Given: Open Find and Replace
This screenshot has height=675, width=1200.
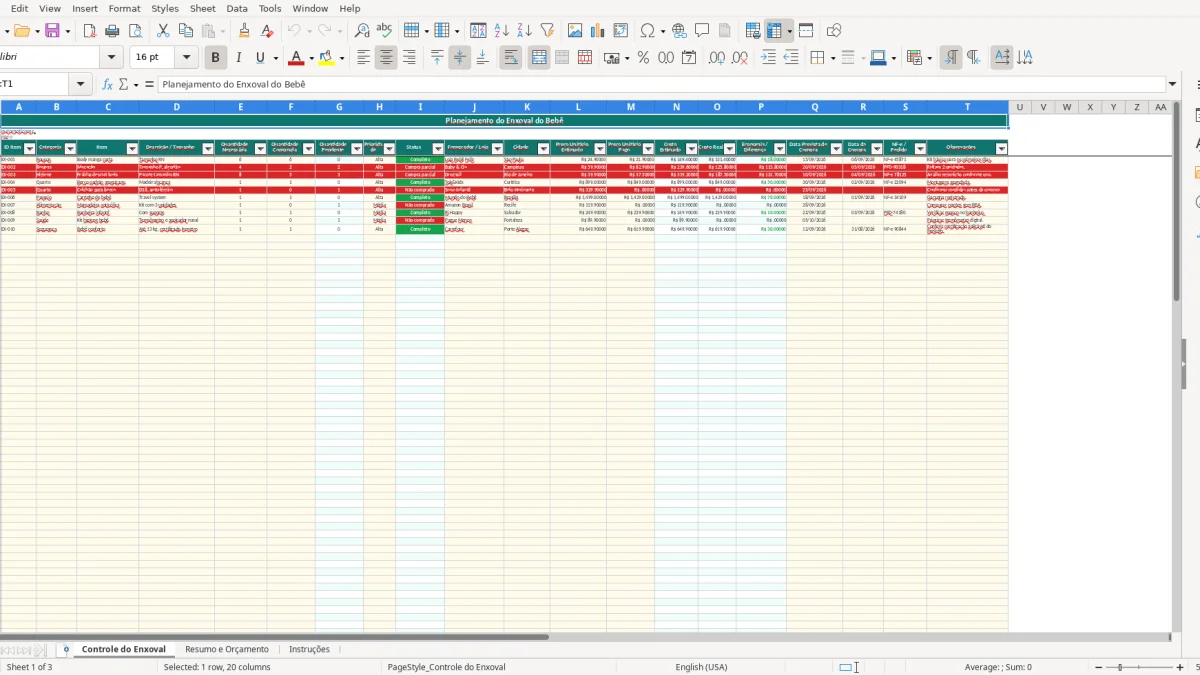Looking at the screenshot, I should 362,31.
